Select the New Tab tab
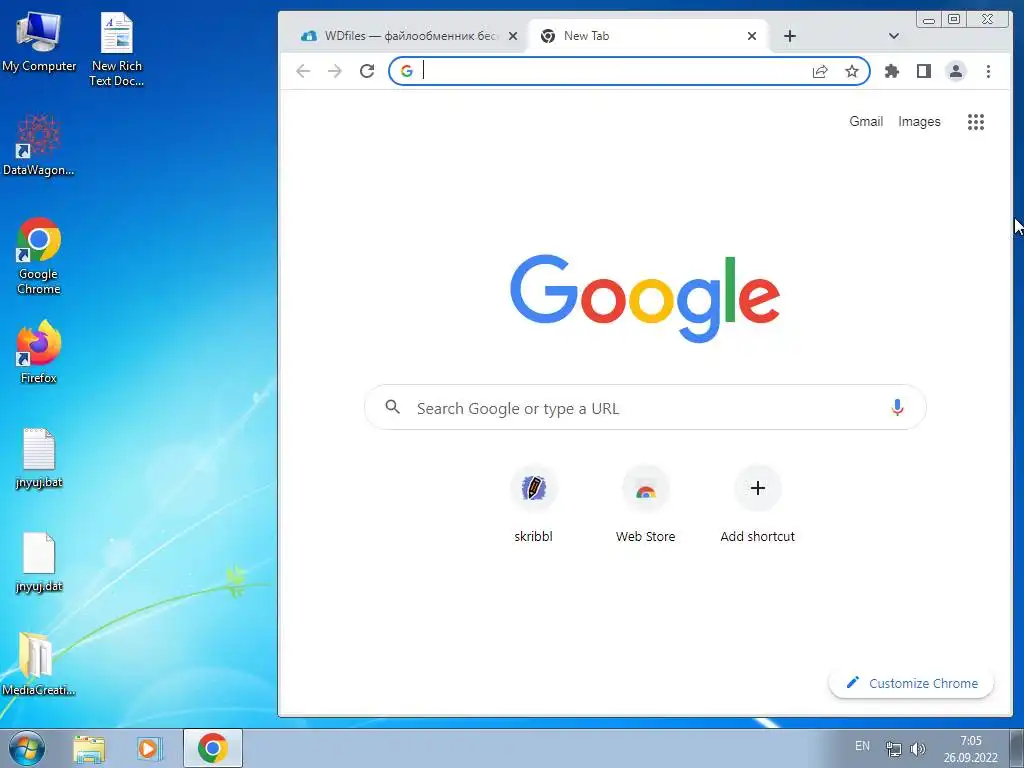The width and height of the screenshot is (1024, 768). pyautogui.click(x=647, y=36)
